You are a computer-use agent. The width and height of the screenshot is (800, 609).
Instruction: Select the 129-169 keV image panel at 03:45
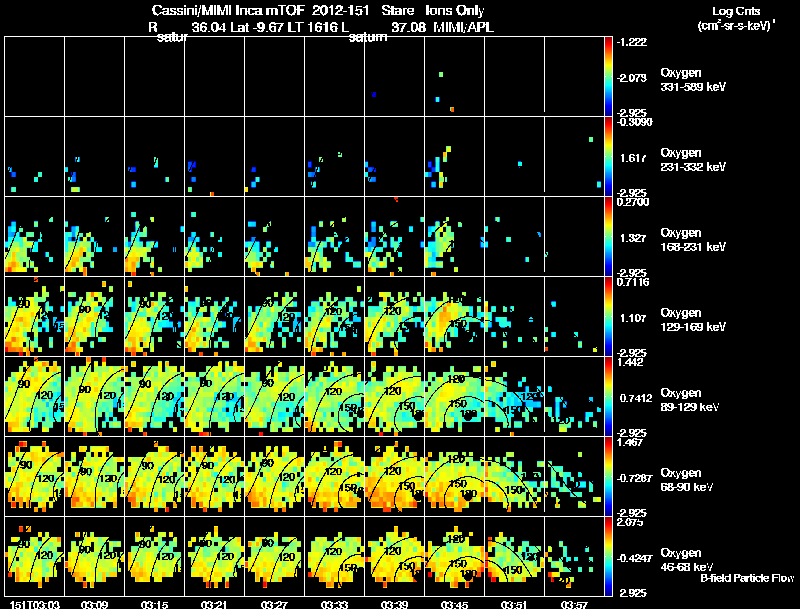(455, 317)
